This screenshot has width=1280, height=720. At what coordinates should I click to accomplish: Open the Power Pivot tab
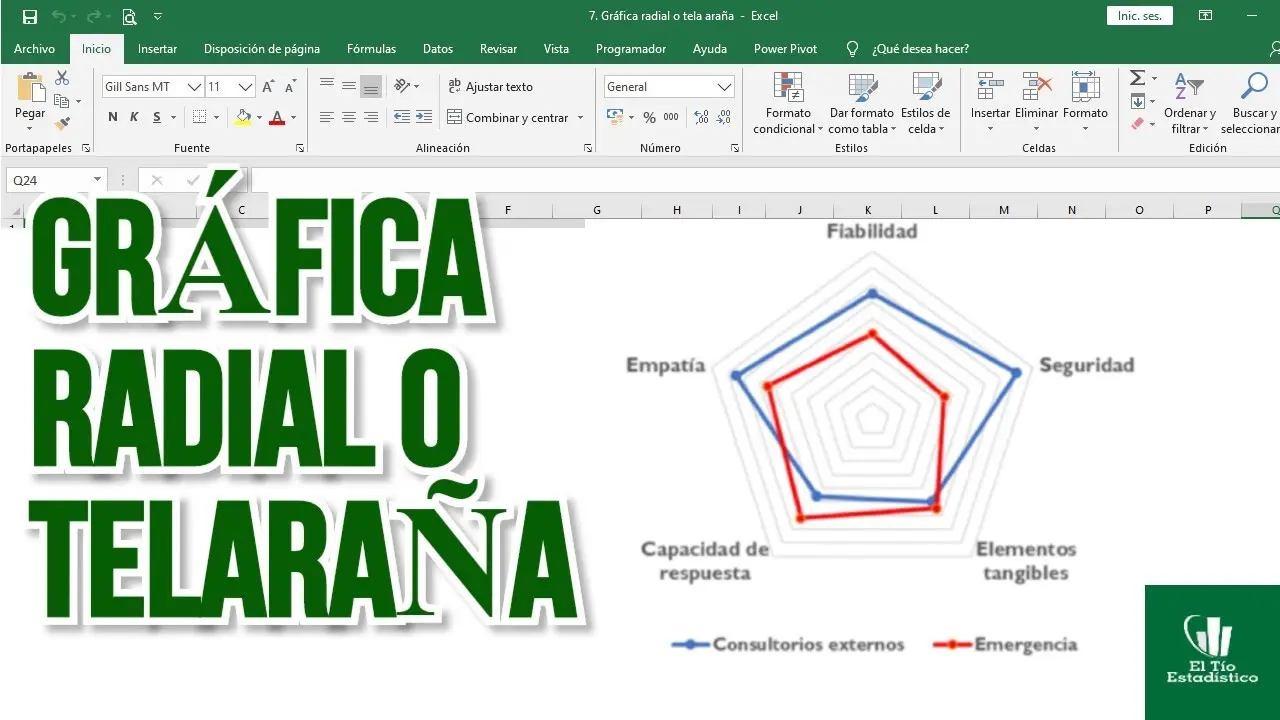pos(785,48)
